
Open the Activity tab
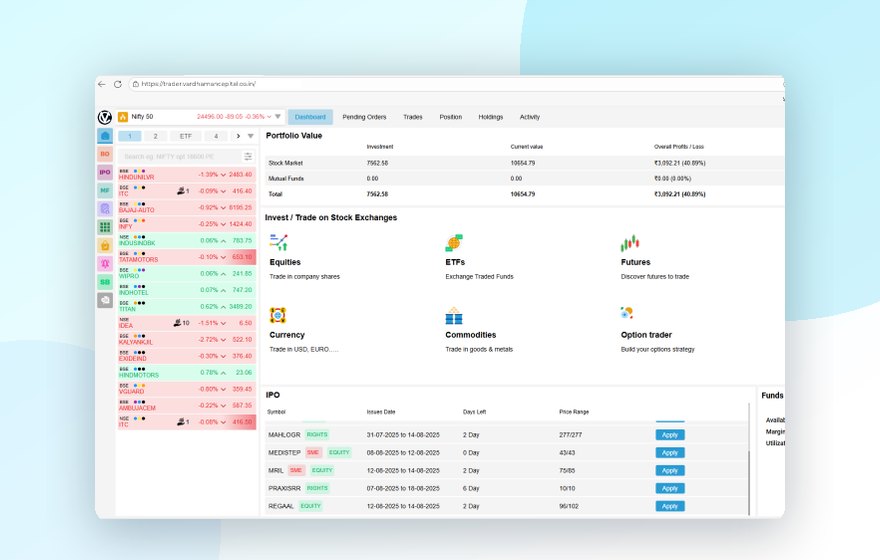click(530, 117)
